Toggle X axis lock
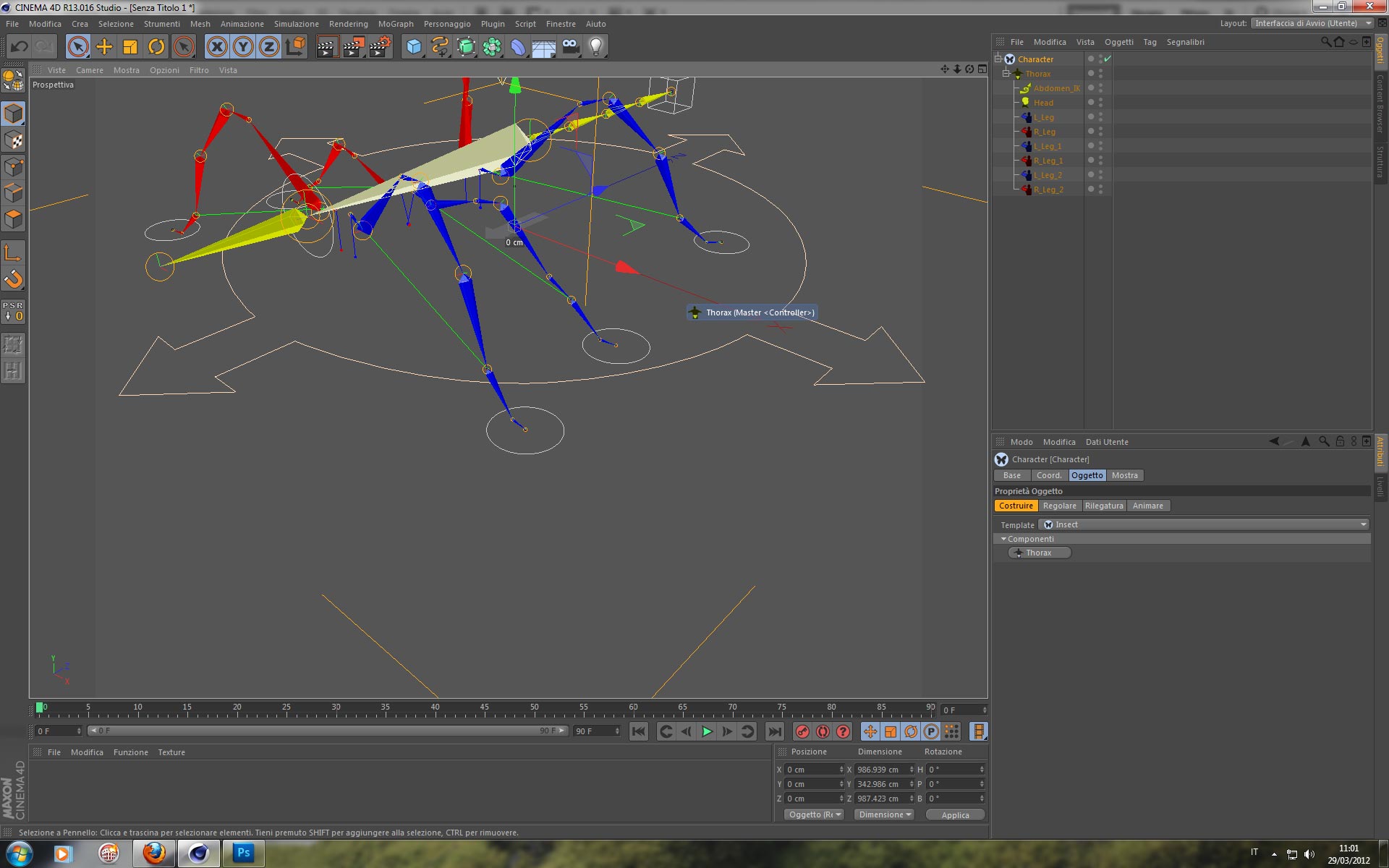 pyautogui.click(x=216, y=47)
